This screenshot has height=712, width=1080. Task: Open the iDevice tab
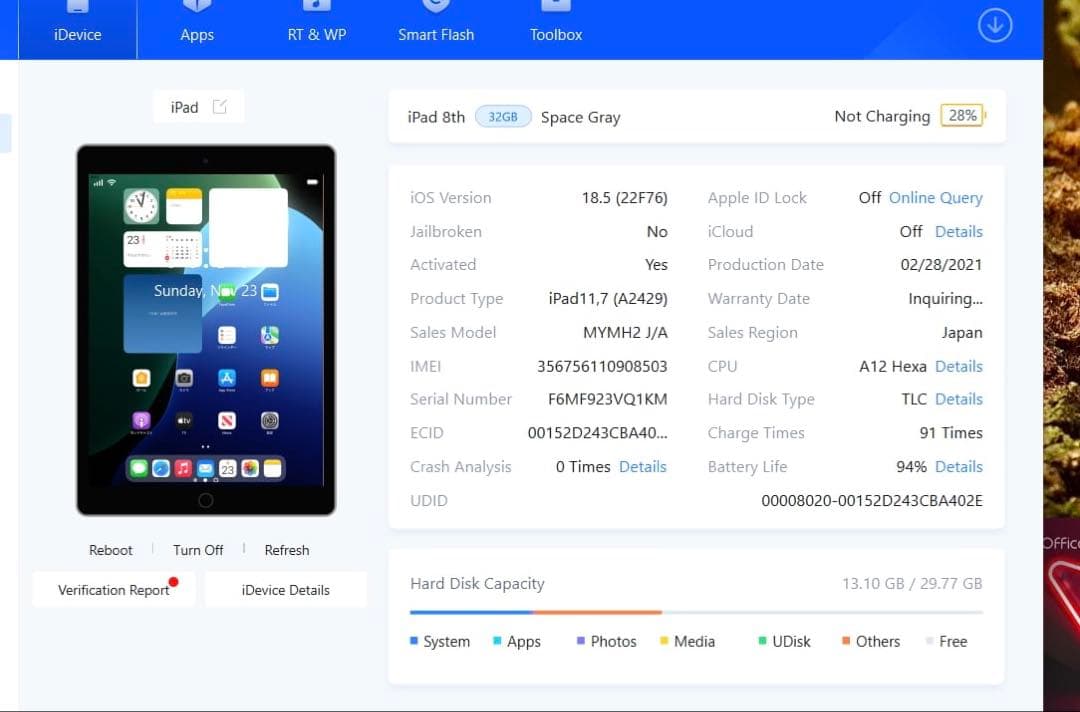pyautogui.click(x=77, y=29)
